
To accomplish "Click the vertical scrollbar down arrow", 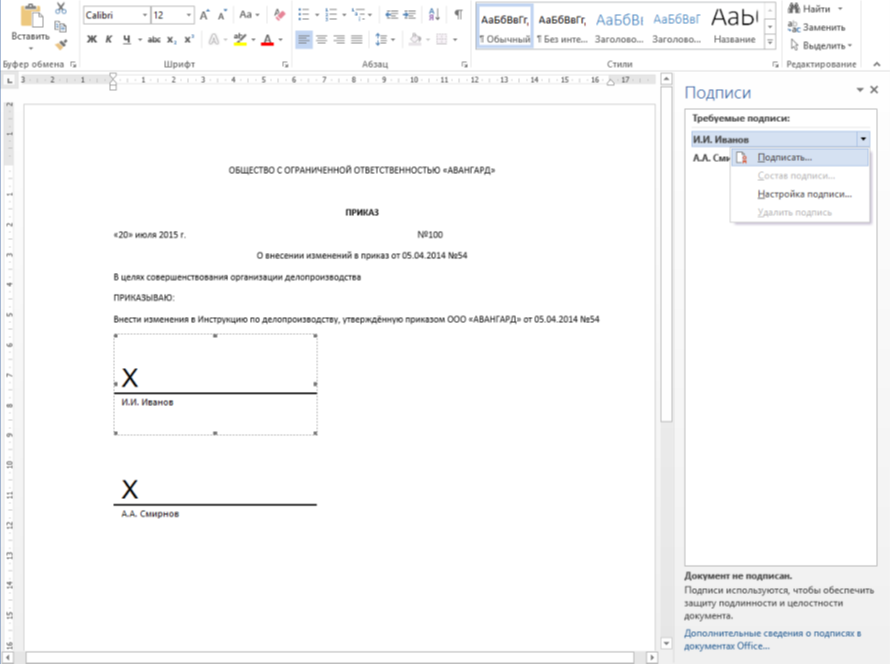I will click(666, 643).
